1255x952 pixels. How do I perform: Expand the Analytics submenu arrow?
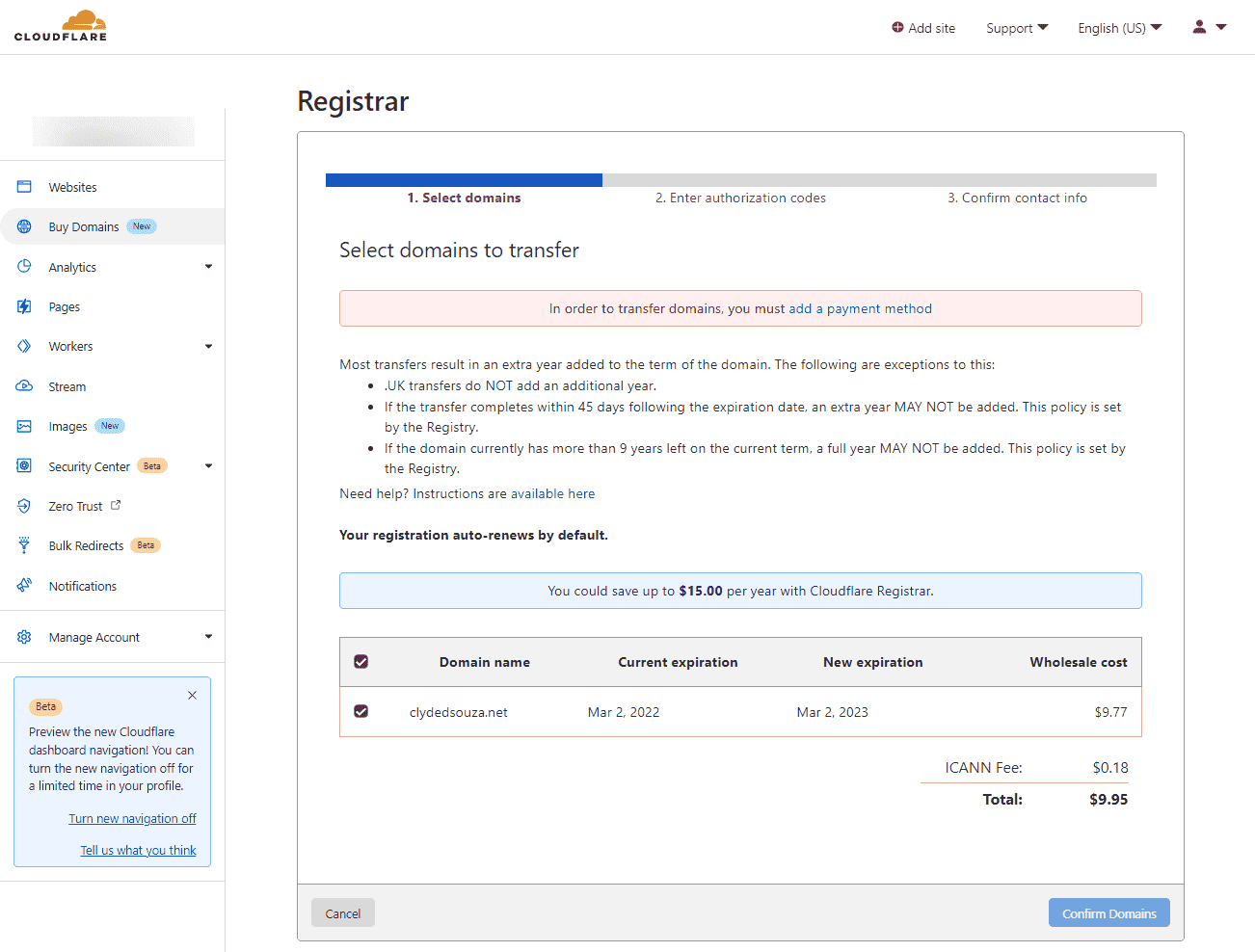[x=208, y=267]
